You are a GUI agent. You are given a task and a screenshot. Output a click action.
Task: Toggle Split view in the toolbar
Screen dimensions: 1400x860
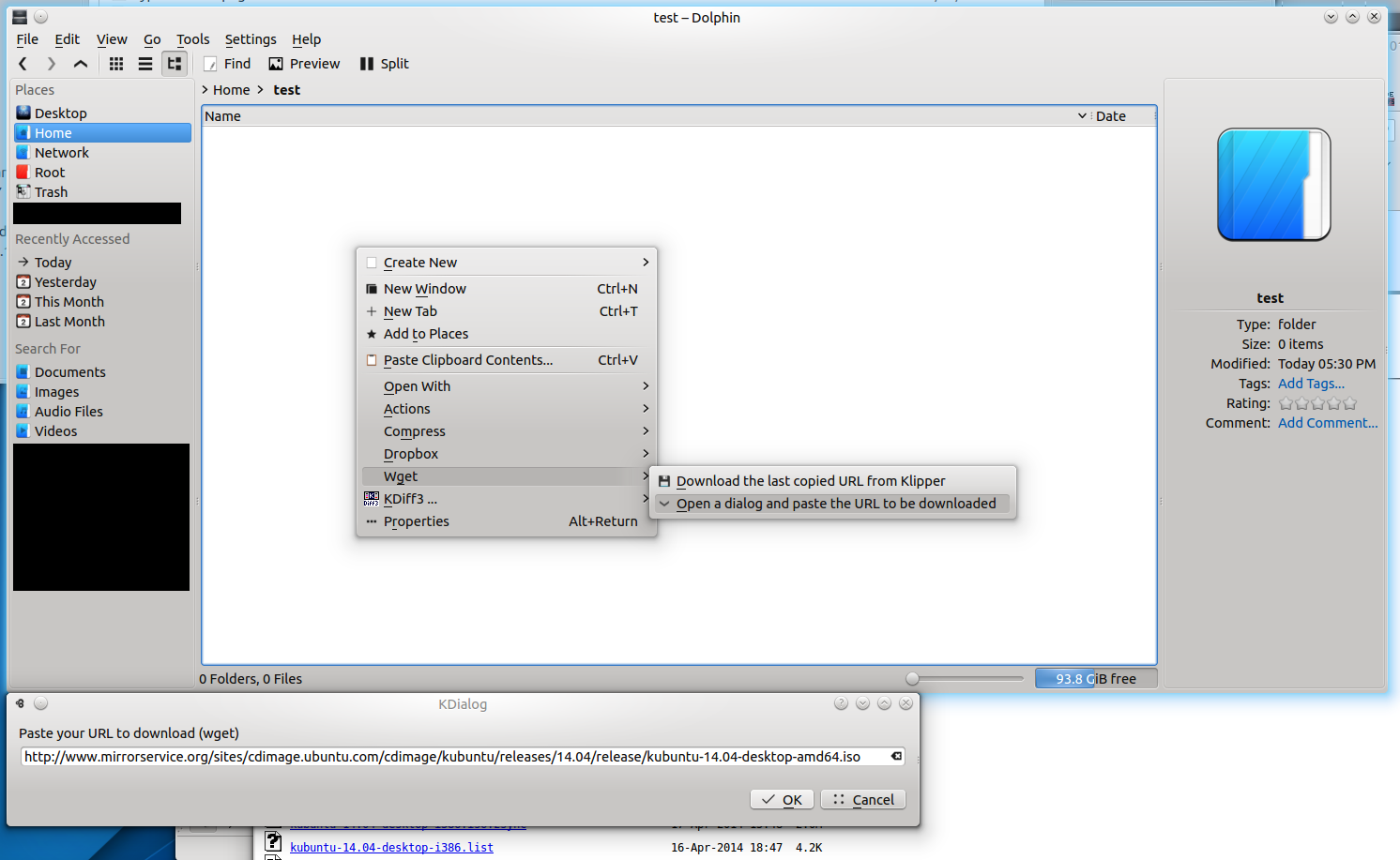pos(385,64)
